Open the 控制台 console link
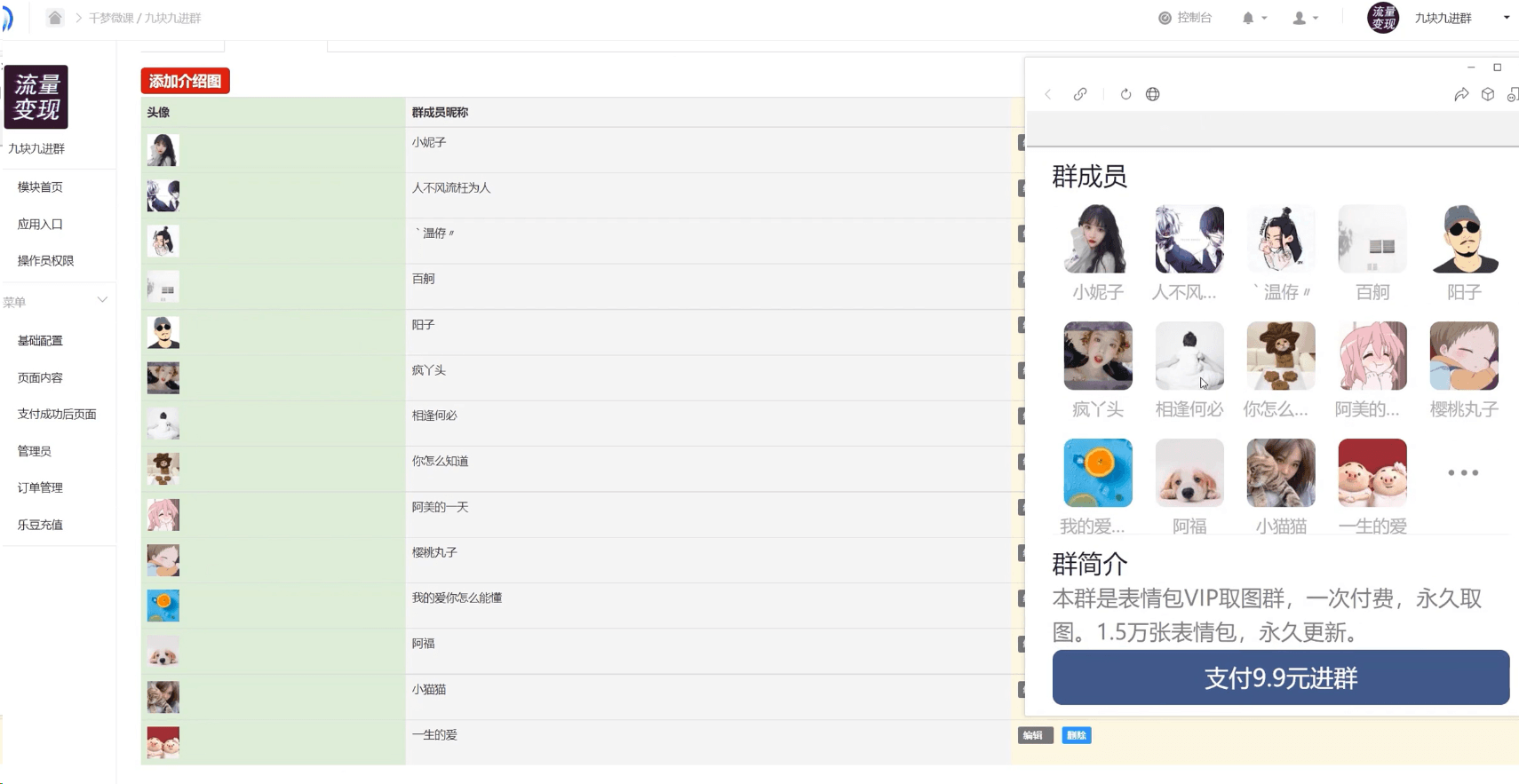1519x784 pixels. [x=1185, y=18]
